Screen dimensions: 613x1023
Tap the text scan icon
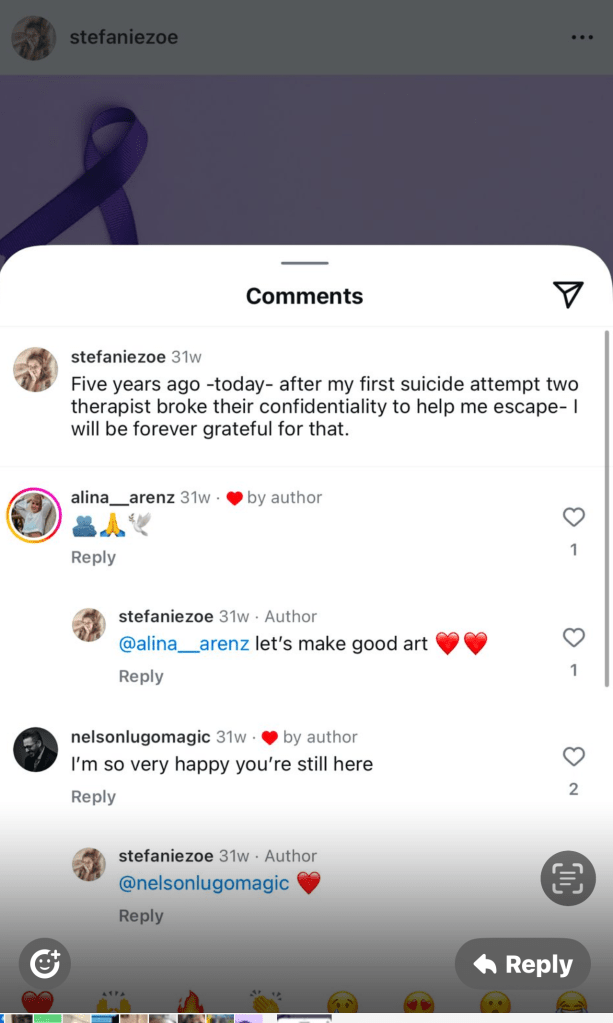[x=568, y=878]
